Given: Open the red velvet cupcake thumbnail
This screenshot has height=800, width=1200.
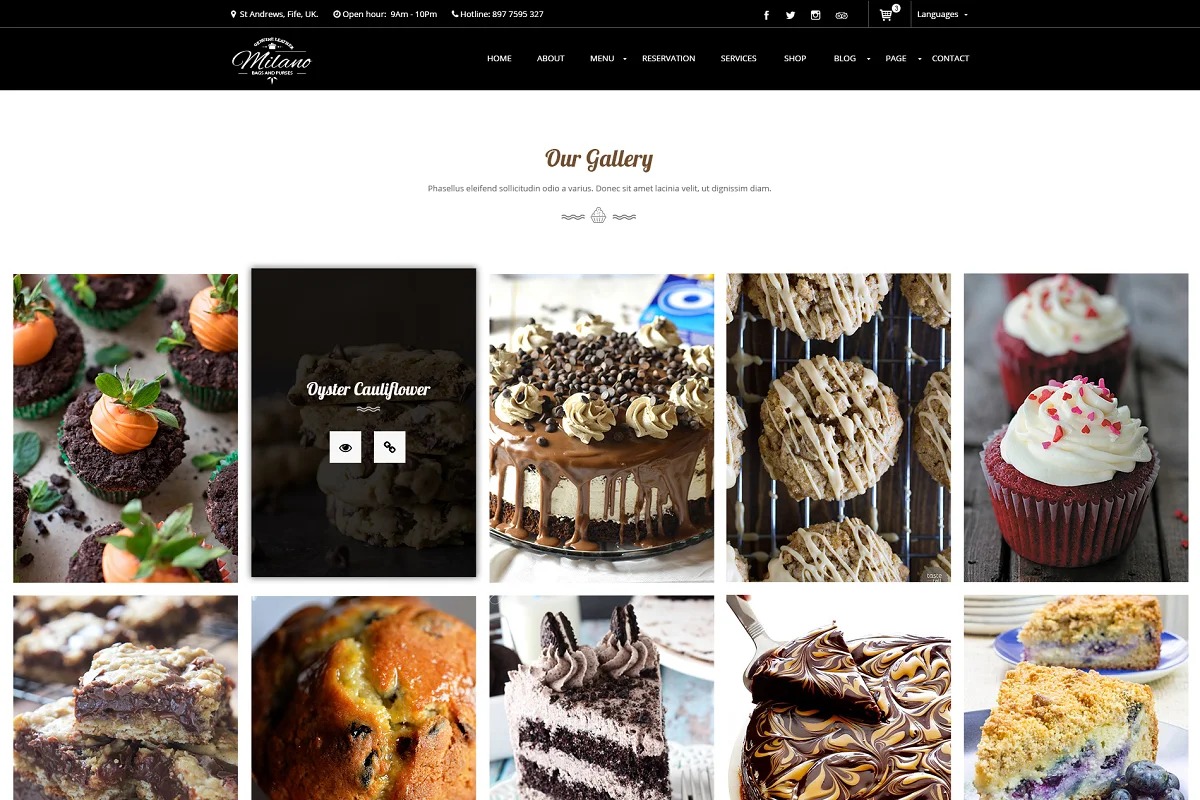Looking at the screenshot, I should coord(1076,428).
